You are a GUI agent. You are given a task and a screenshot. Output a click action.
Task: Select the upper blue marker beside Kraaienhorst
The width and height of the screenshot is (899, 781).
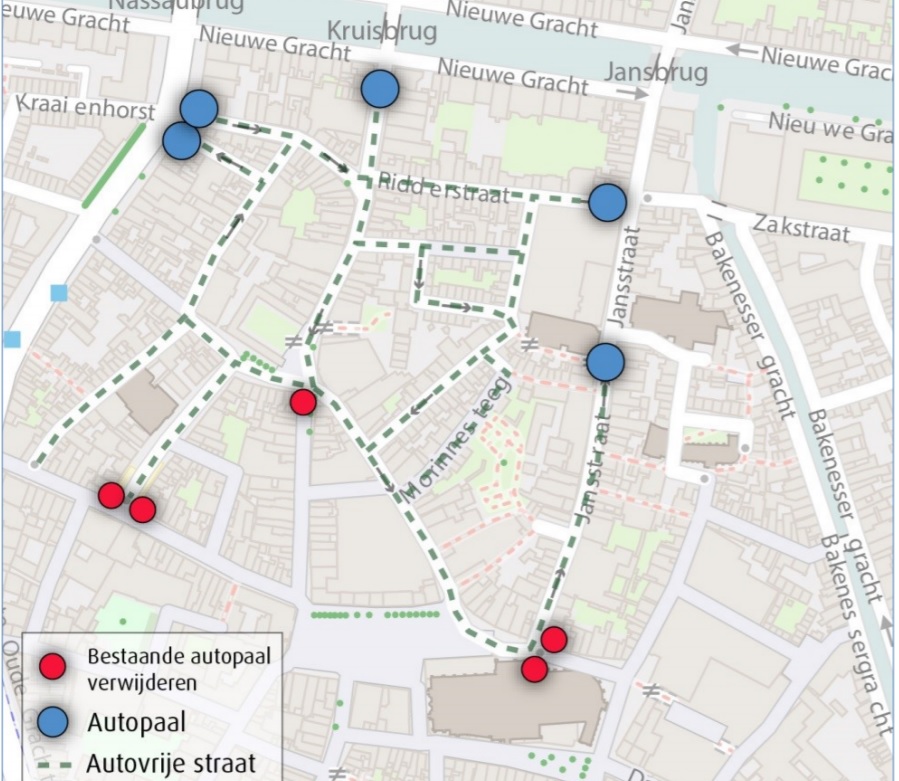point(199,108)
